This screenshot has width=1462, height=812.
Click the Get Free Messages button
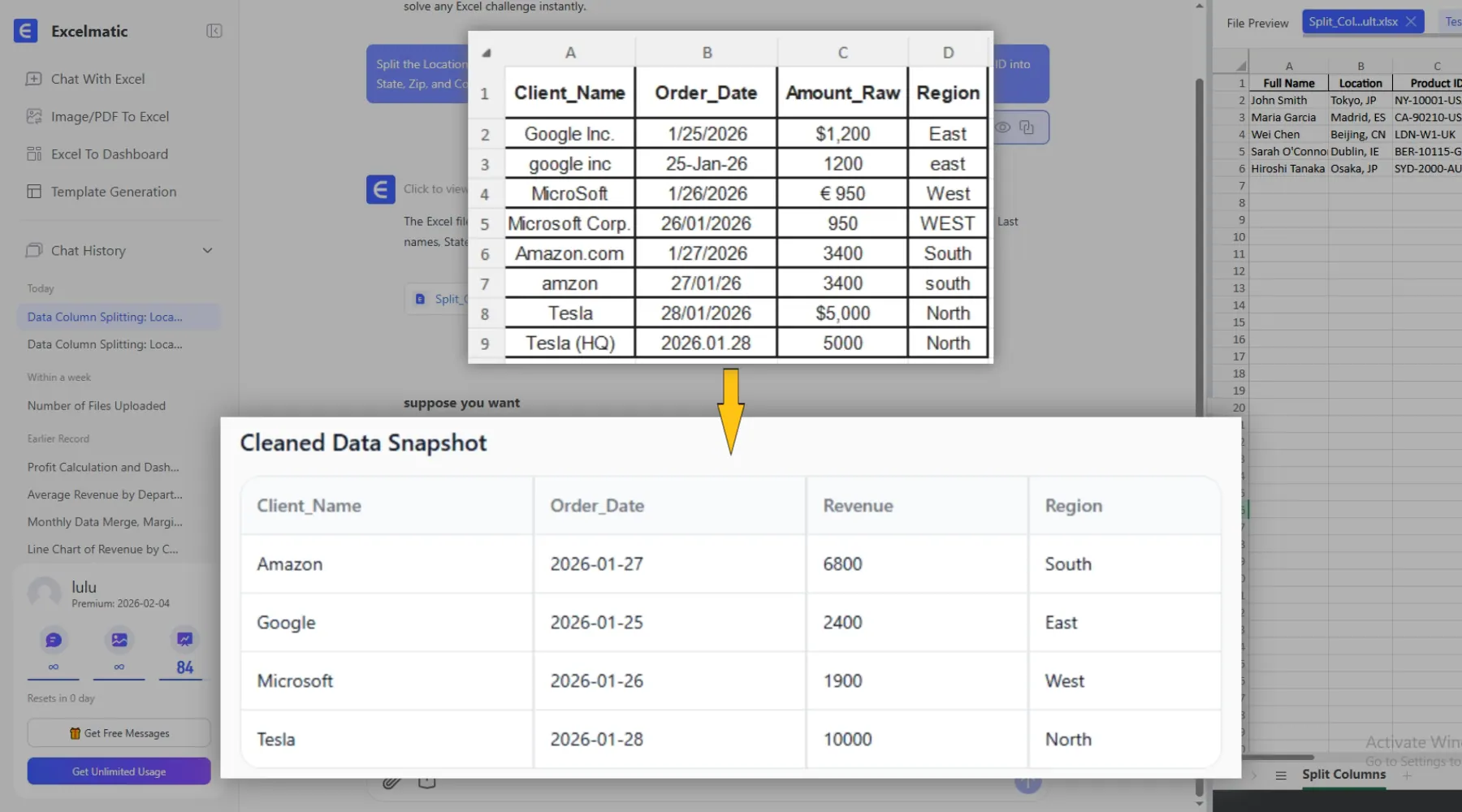click(x=119, y=733)
